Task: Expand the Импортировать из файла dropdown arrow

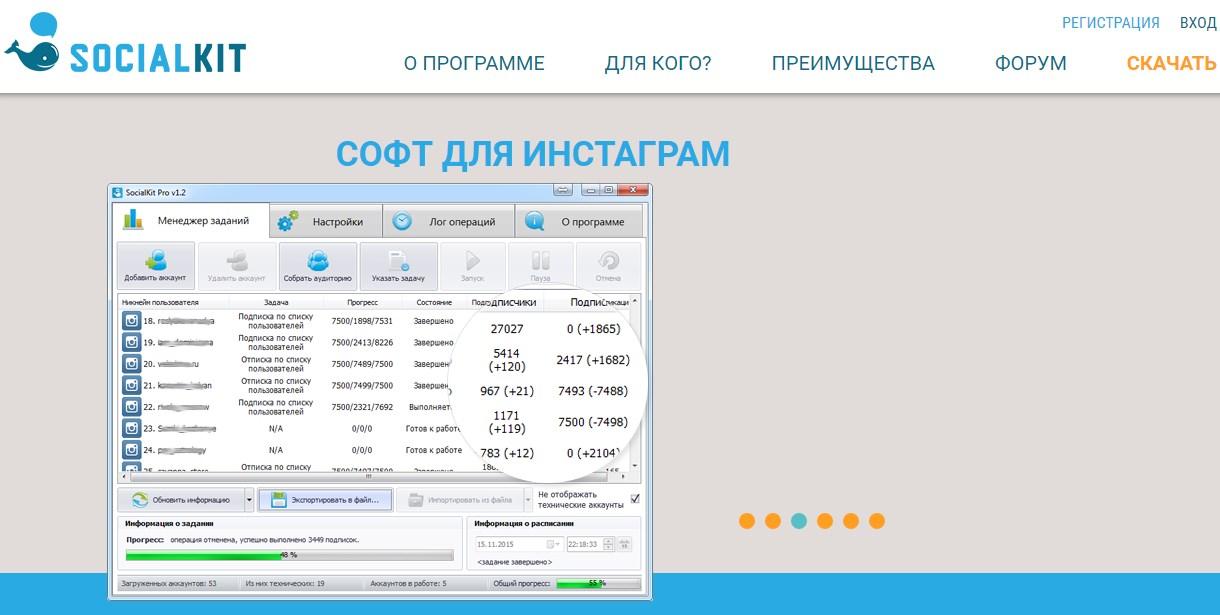Action: (x=527, y=500)
